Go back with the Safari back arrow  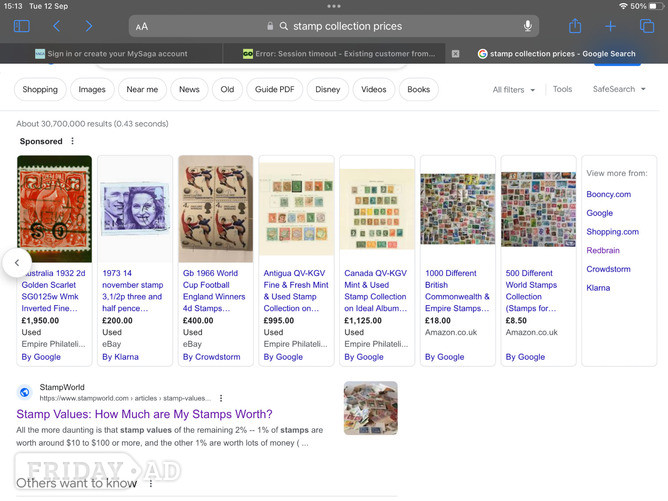pos(56,26)
